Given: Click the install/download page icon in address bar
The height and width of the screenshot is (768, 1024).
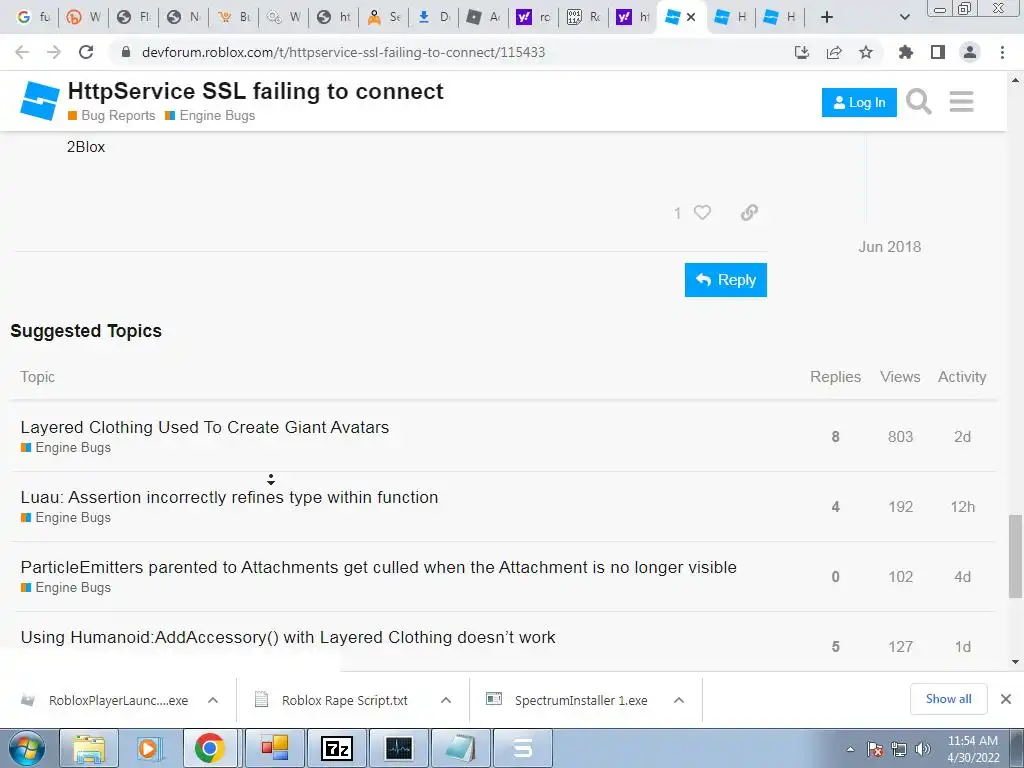Looking at the screenshot, I should tap(802, 52).
